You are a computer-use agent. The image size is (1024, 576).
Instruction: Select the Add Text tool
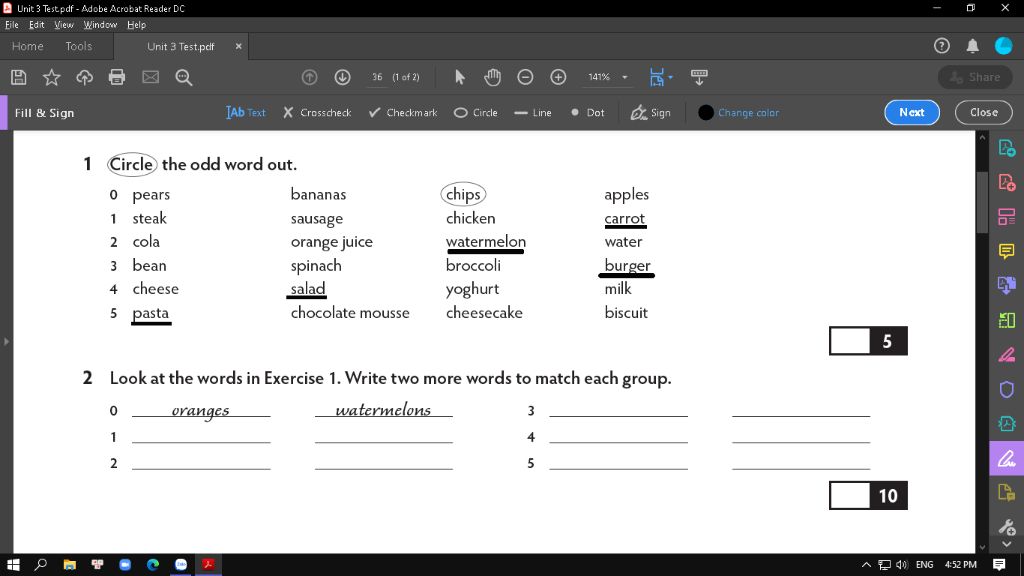(246, 112)
